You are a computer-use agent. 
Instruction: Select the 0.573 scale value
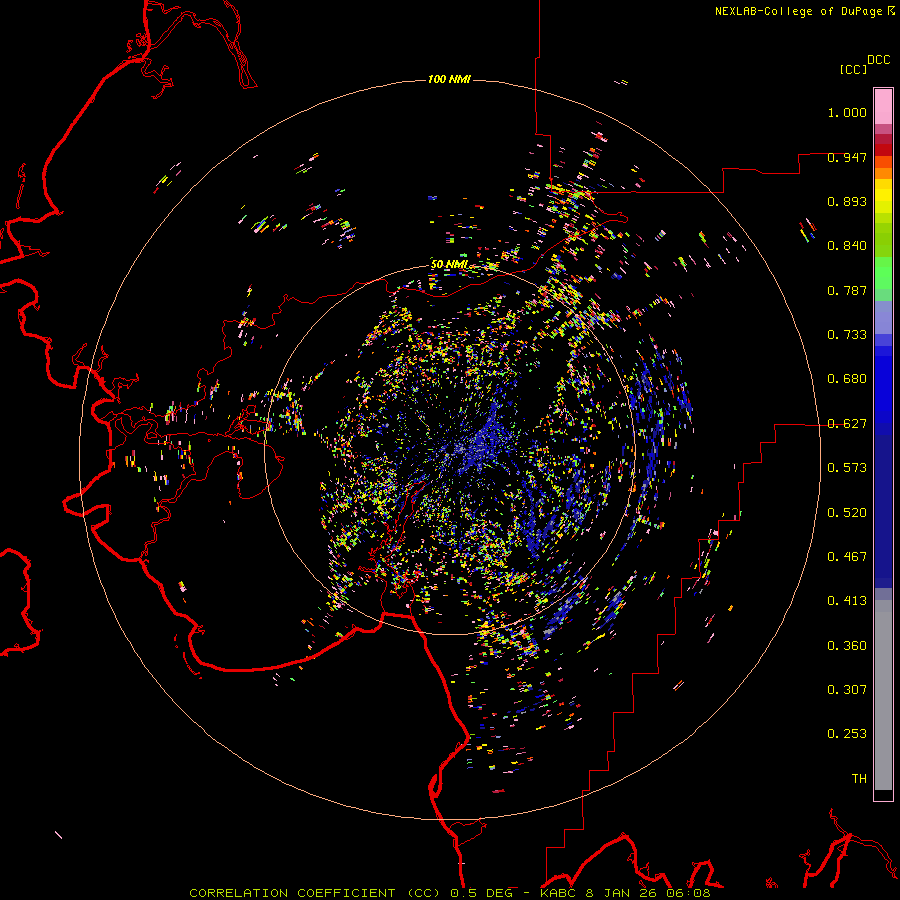(847, 468)
